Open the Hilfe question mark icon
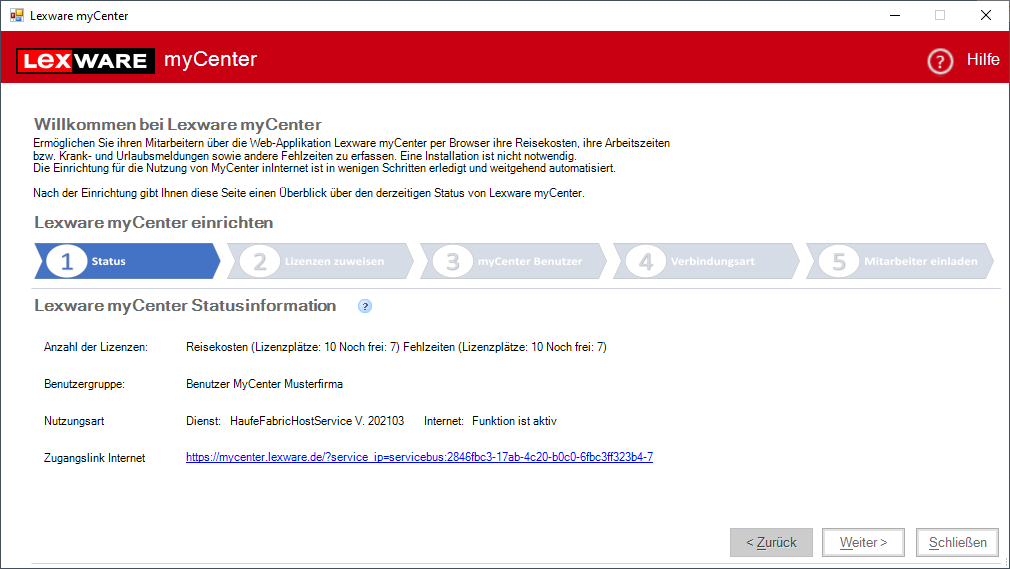Screen dimensions: 1010x569 [x=940, y=61]
